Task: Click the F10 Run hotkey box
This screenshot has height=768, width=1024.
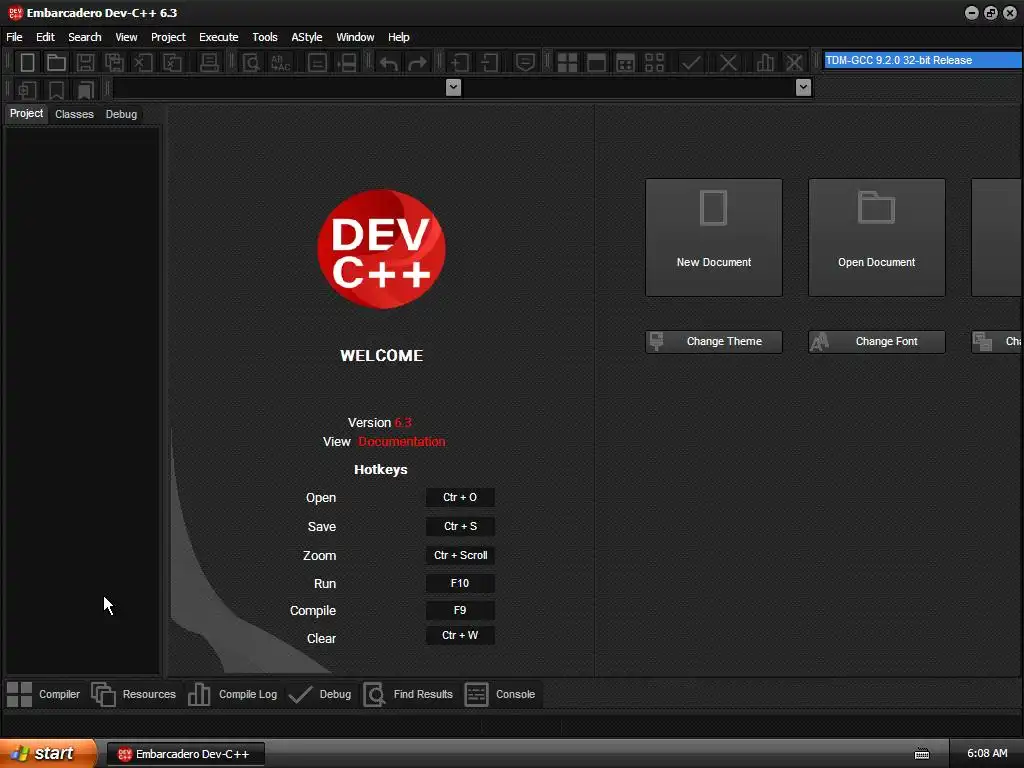Action: pos(460,583)
